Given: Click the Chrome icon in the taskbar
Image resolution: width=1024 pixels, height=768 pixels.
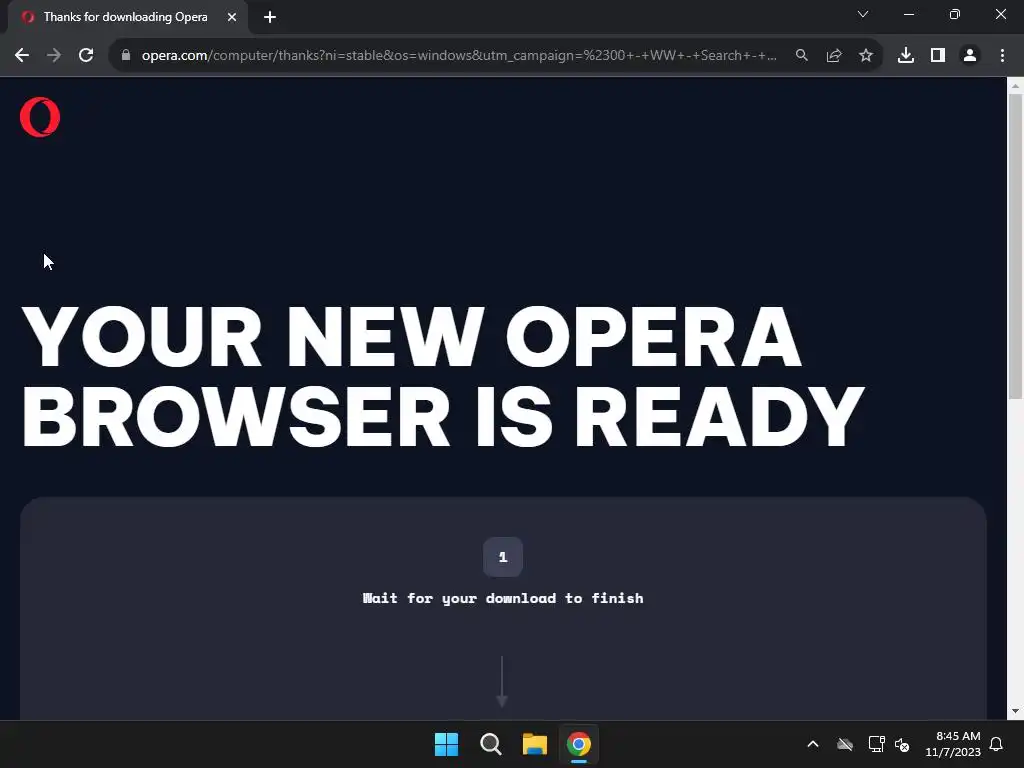Looking at the screenshot, I should [x=579, y=744].
